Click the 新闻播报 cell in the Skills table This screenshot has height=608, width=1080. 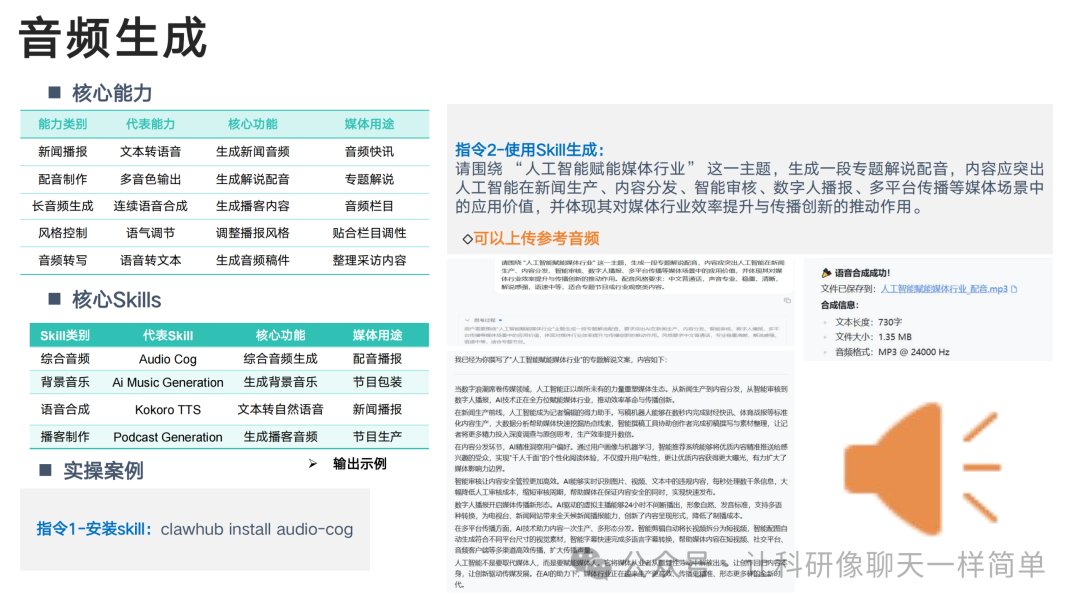(x=377, y=410)
